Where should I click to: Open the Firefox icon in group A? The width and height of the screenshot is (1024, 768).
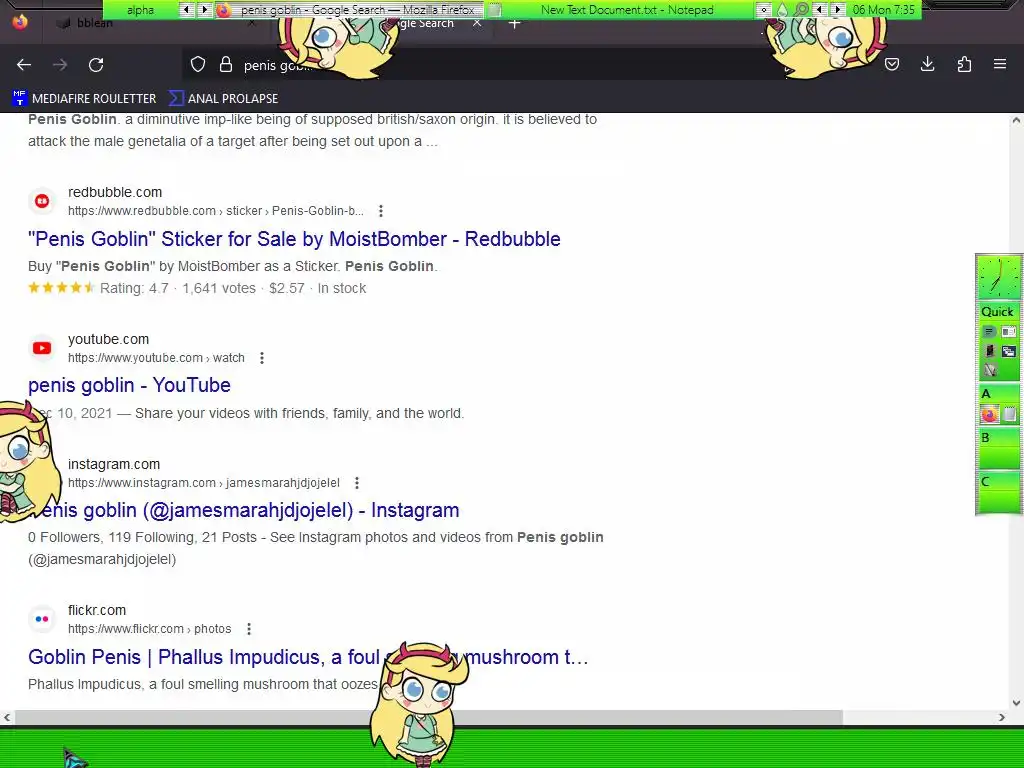pos(989,414)
